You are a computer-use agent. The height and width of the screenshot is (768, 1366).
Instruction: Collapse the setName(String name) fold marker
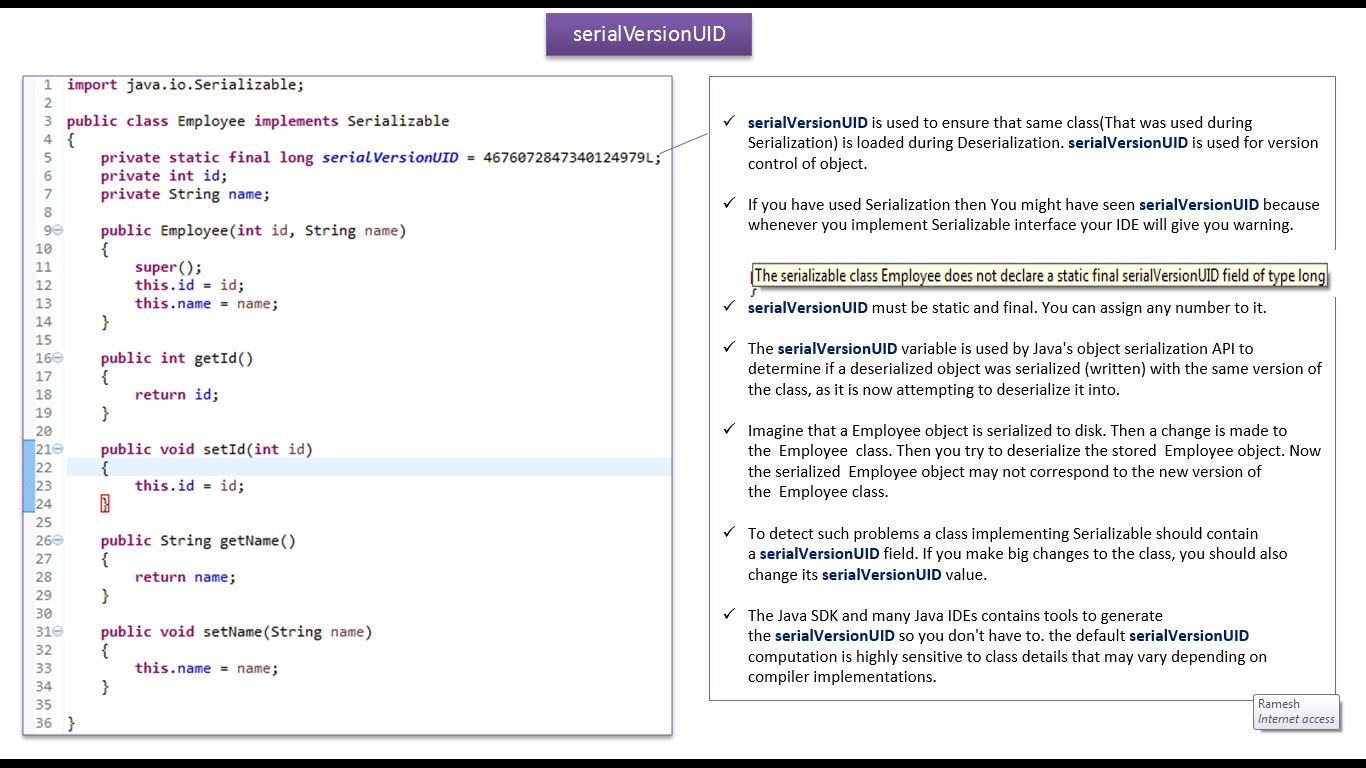tap(57, 631)
